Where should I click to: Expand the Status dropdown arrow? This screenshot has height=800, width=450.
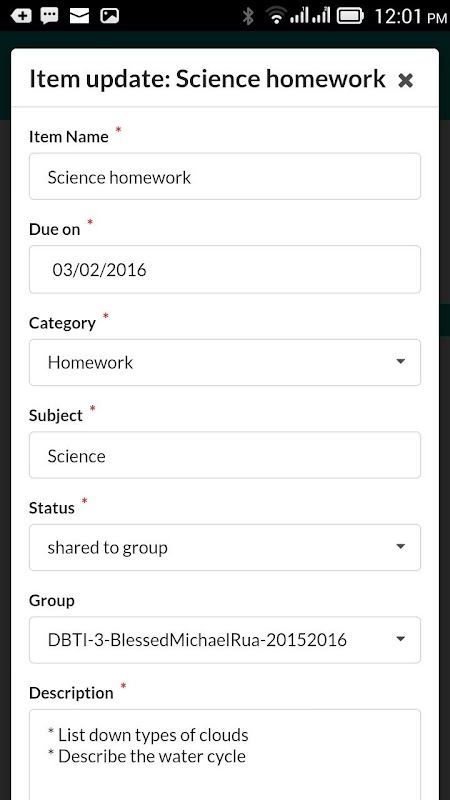[401, 547]
